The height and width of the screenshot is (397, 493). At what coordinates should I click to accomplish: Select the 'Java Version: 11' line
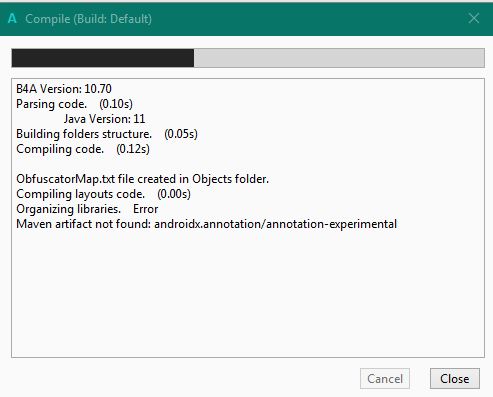104,119
